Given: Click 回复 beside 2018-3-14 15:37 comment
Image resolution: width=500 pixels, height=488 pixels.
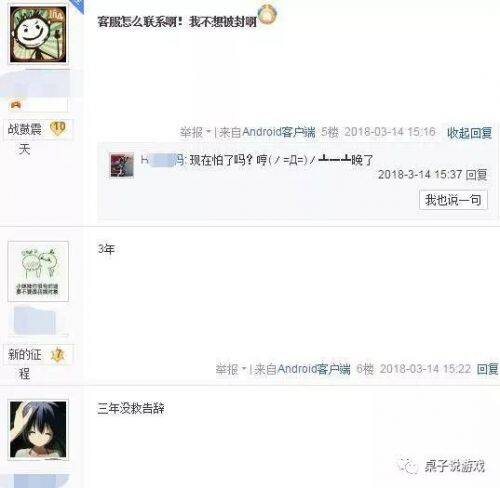Looking at the screenshot, I should click(476, 175).
